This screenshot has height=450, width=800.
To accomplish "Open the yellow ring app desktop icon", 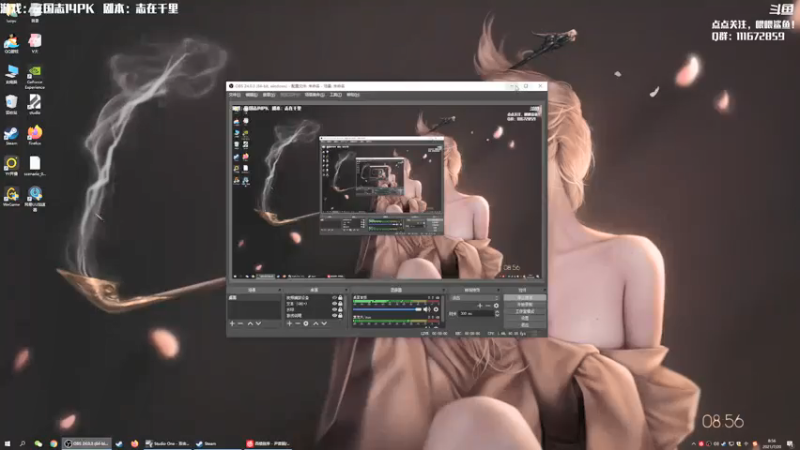I will coord(11,166).
